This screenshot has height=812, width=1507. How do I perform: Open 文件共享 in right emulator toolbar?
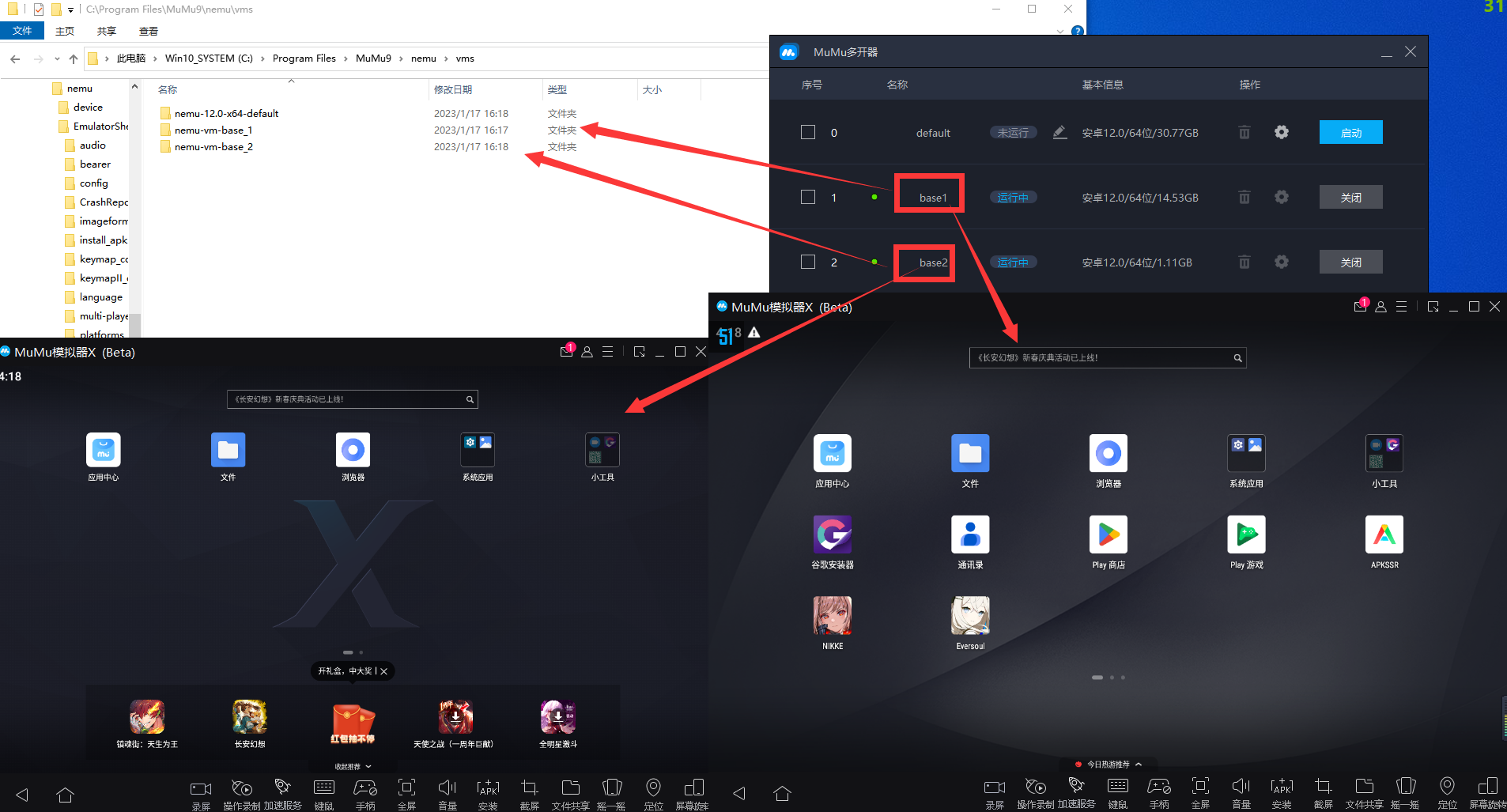pos(1364,786)
